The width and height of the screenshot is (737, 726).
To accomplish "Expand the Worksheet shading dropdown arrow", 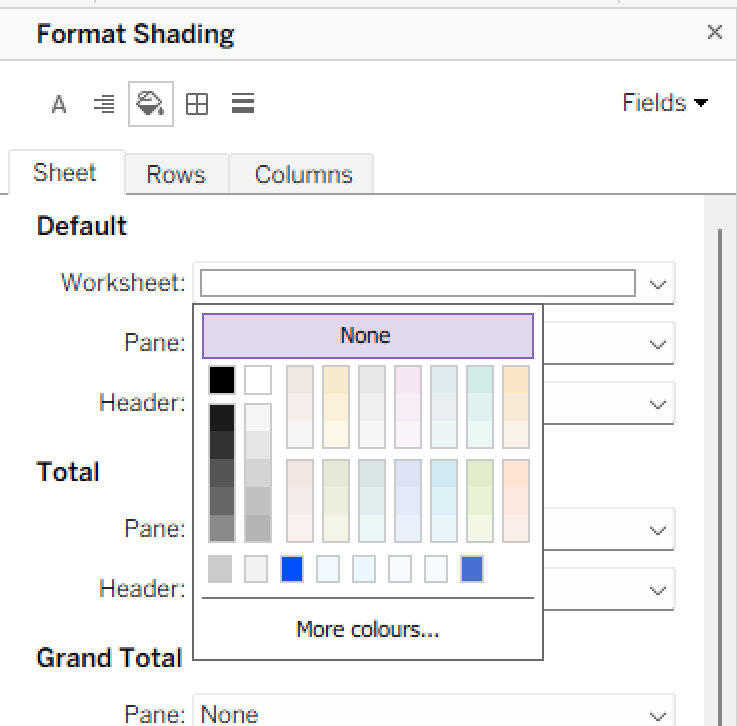I will pos(657,284).
